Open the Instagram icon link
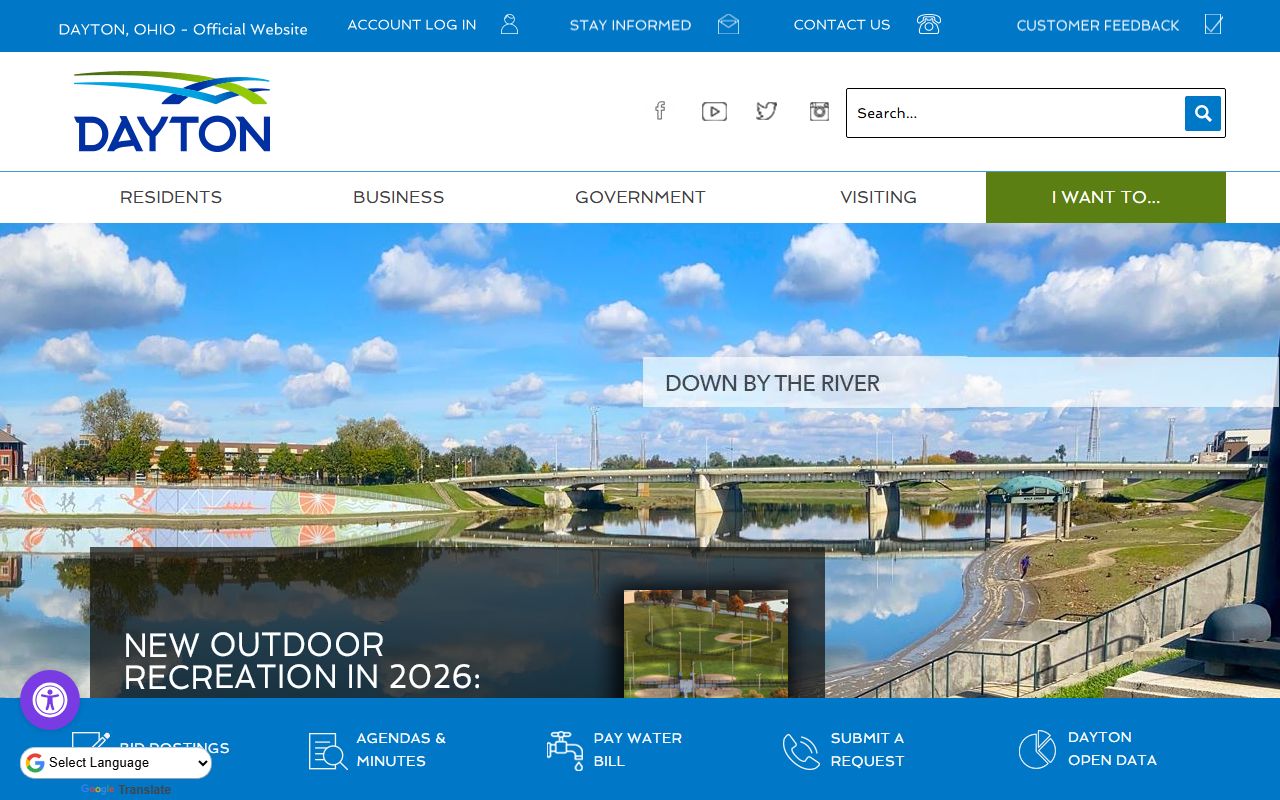Screen dimensions: 1280x800 [819, 111]
